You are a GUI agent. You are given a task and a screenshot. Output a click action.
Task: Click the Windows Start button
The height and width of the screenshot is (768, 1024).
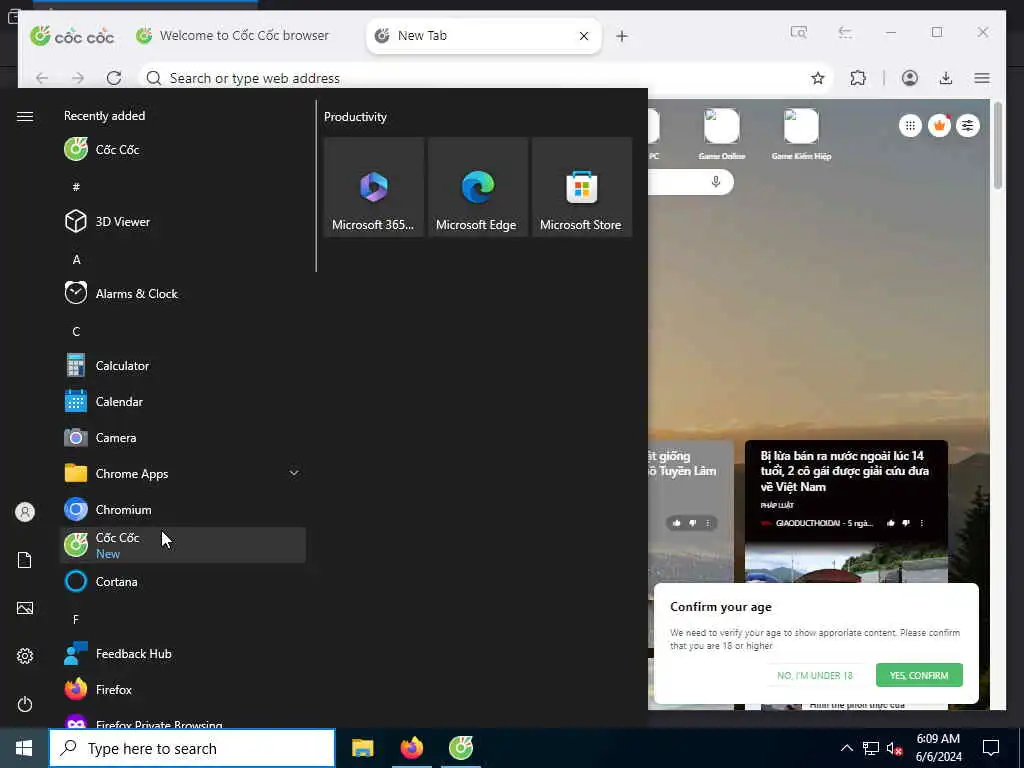point(24,748)
